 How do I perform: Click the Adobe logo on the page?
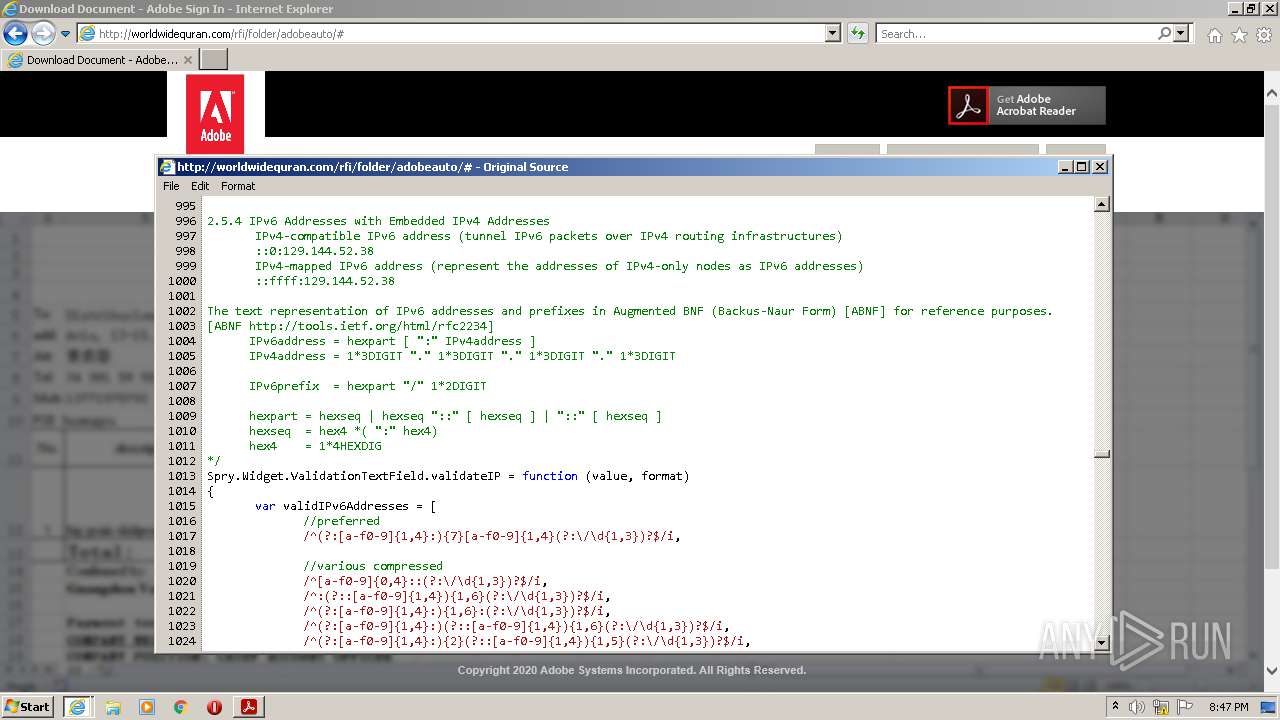[x=215, y=113]
